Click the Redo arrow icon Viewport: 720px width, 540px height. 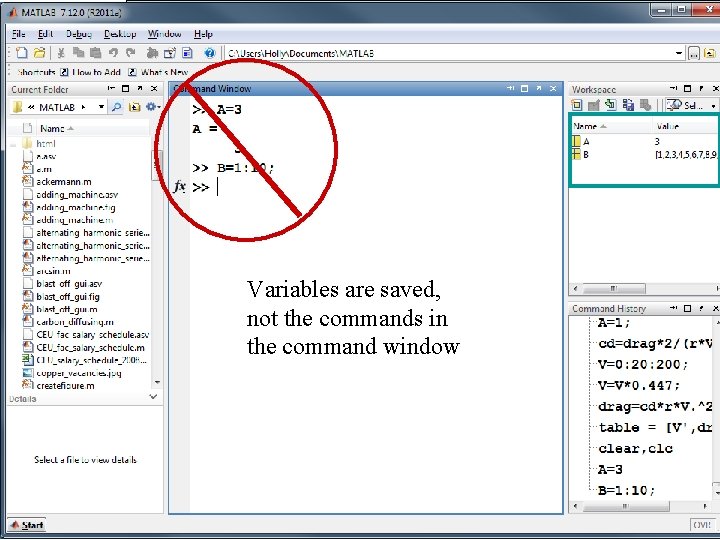click(131, 53)
